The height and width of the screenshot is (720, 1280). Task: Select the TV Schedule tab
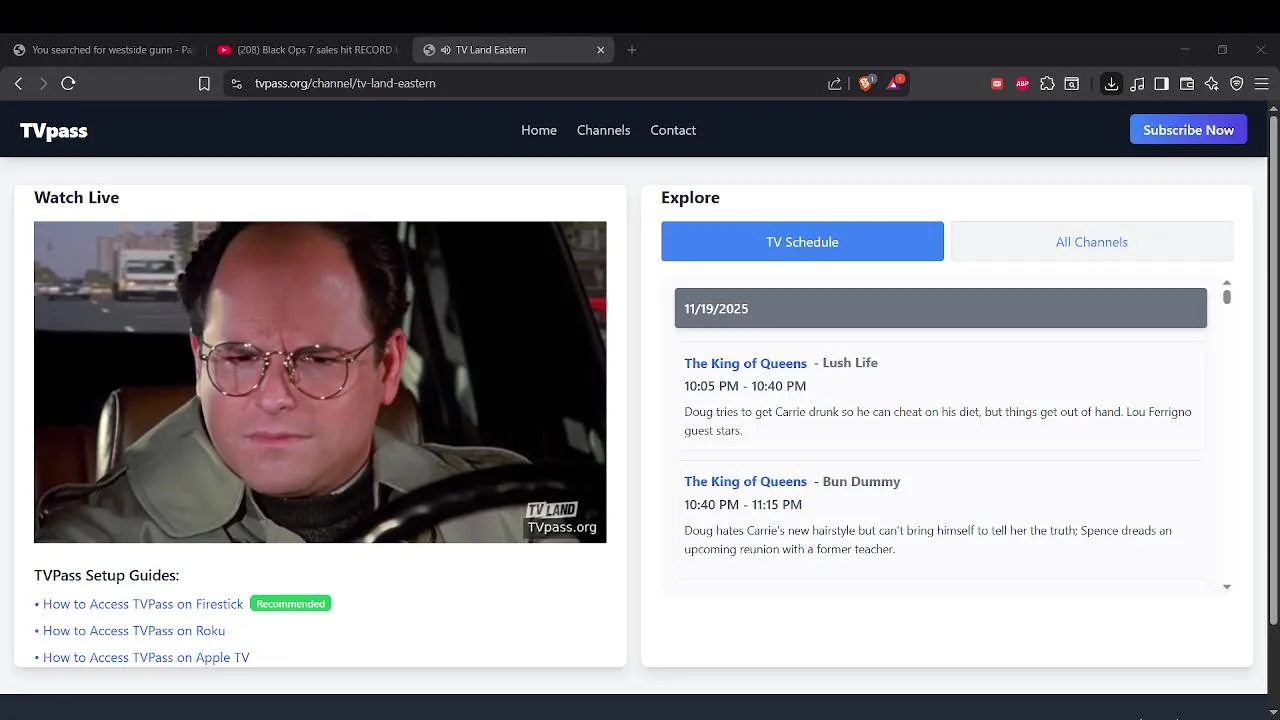point(802,242)
